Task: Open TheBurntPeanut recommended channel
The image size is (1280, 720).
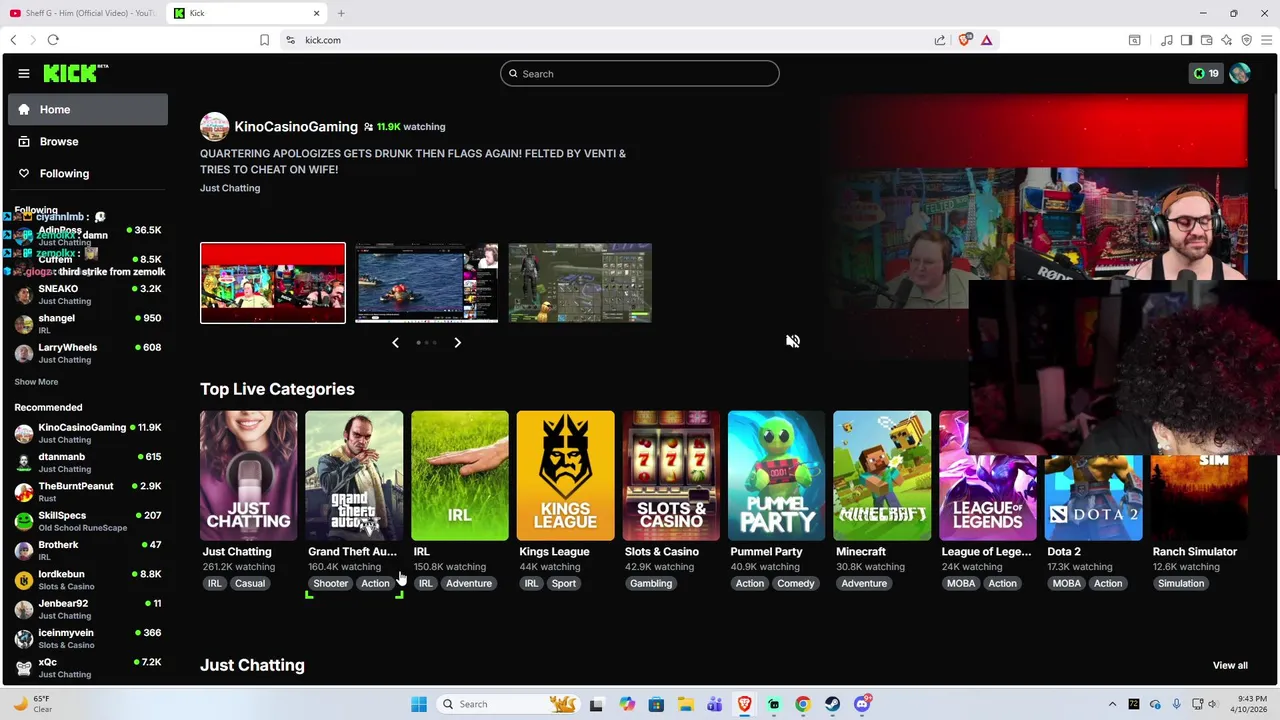Action: (x=88, y=491)
